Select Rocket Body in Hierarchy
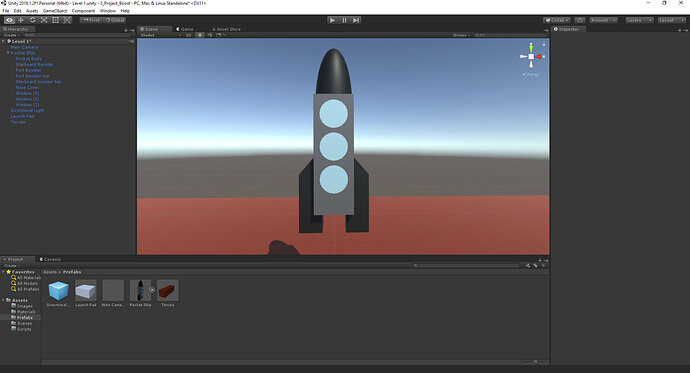Image resolution: width=690 pixels, height=373 pixels. coord(29,59)
